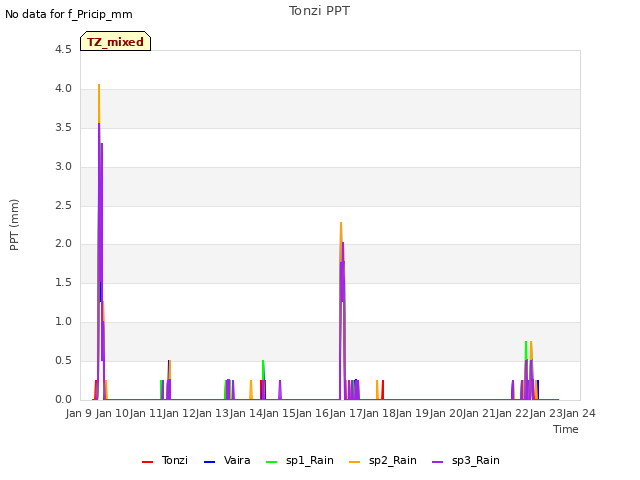Click the 3.5 y-axis tick label
This screenshot has height=480, width=640.
(x=63, y=127)
